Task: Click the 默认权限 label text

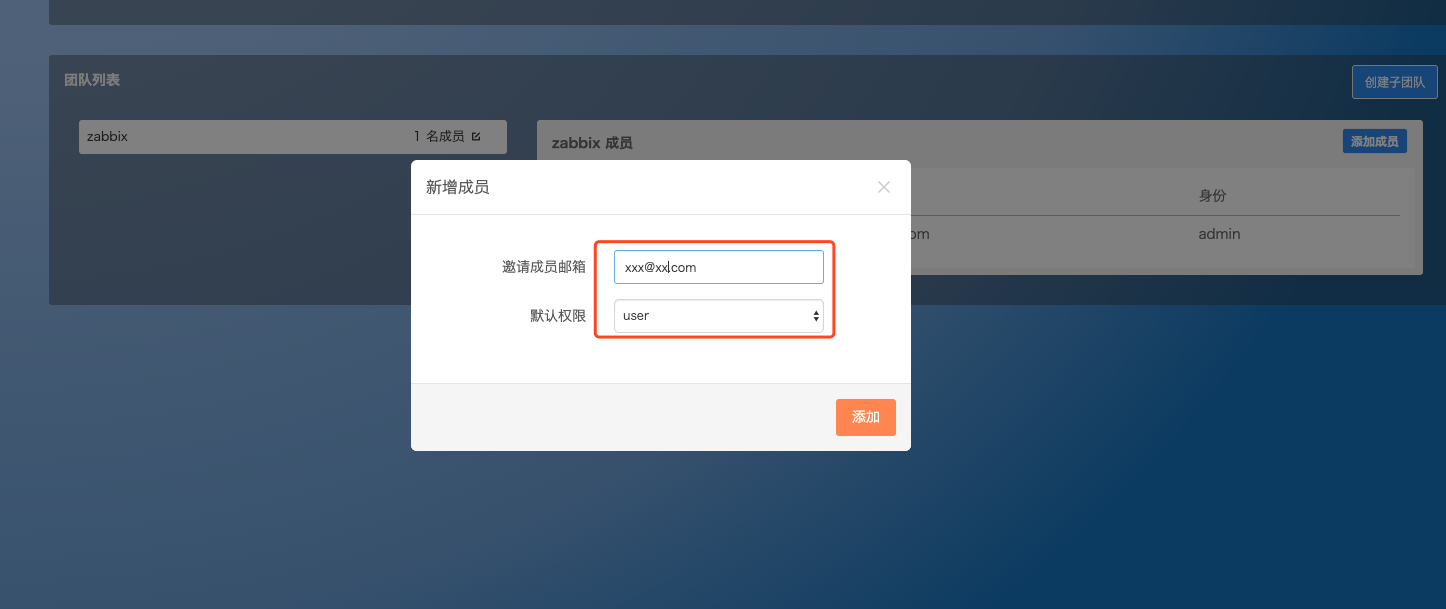Action: [x=557, y=315]
